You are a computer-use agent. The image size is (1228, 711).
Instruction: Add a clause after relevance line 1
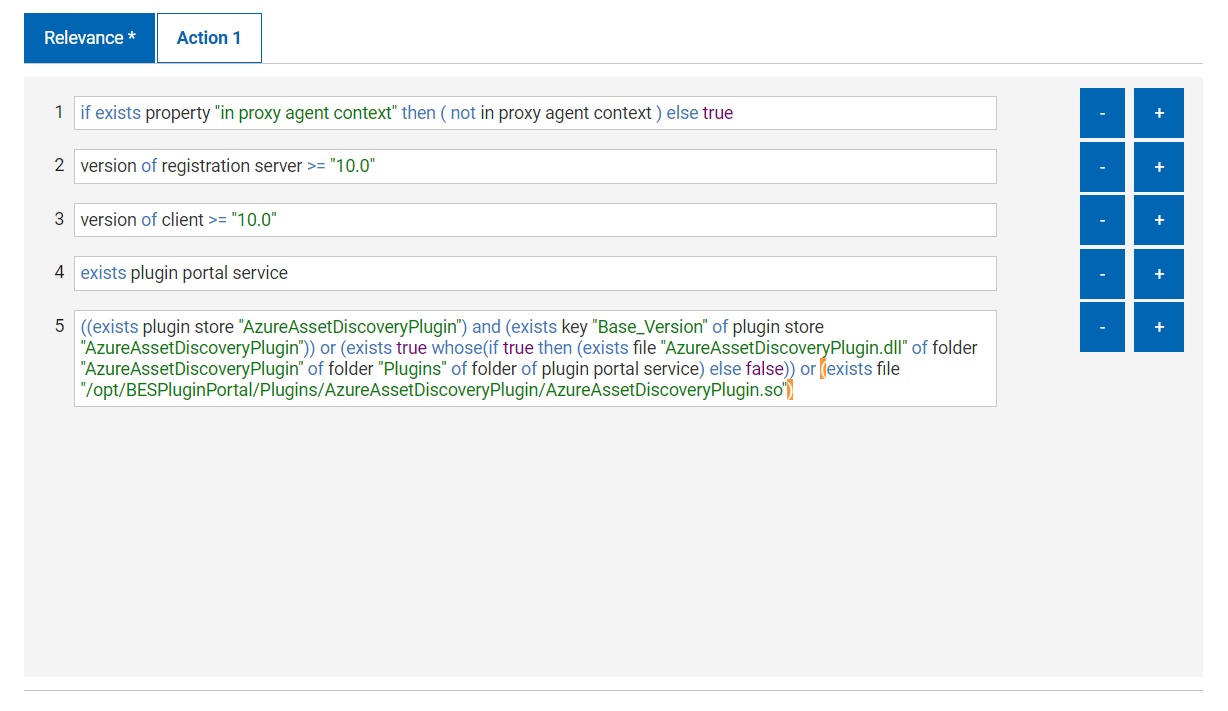1158,113
